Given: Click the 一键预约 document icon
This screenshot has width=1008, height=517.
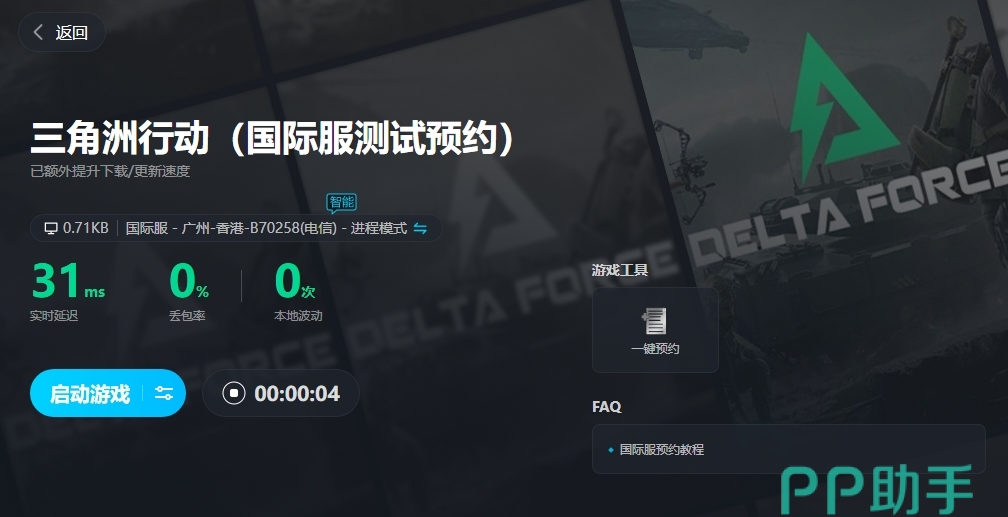Looking at the screenshot, I should 654,321.
